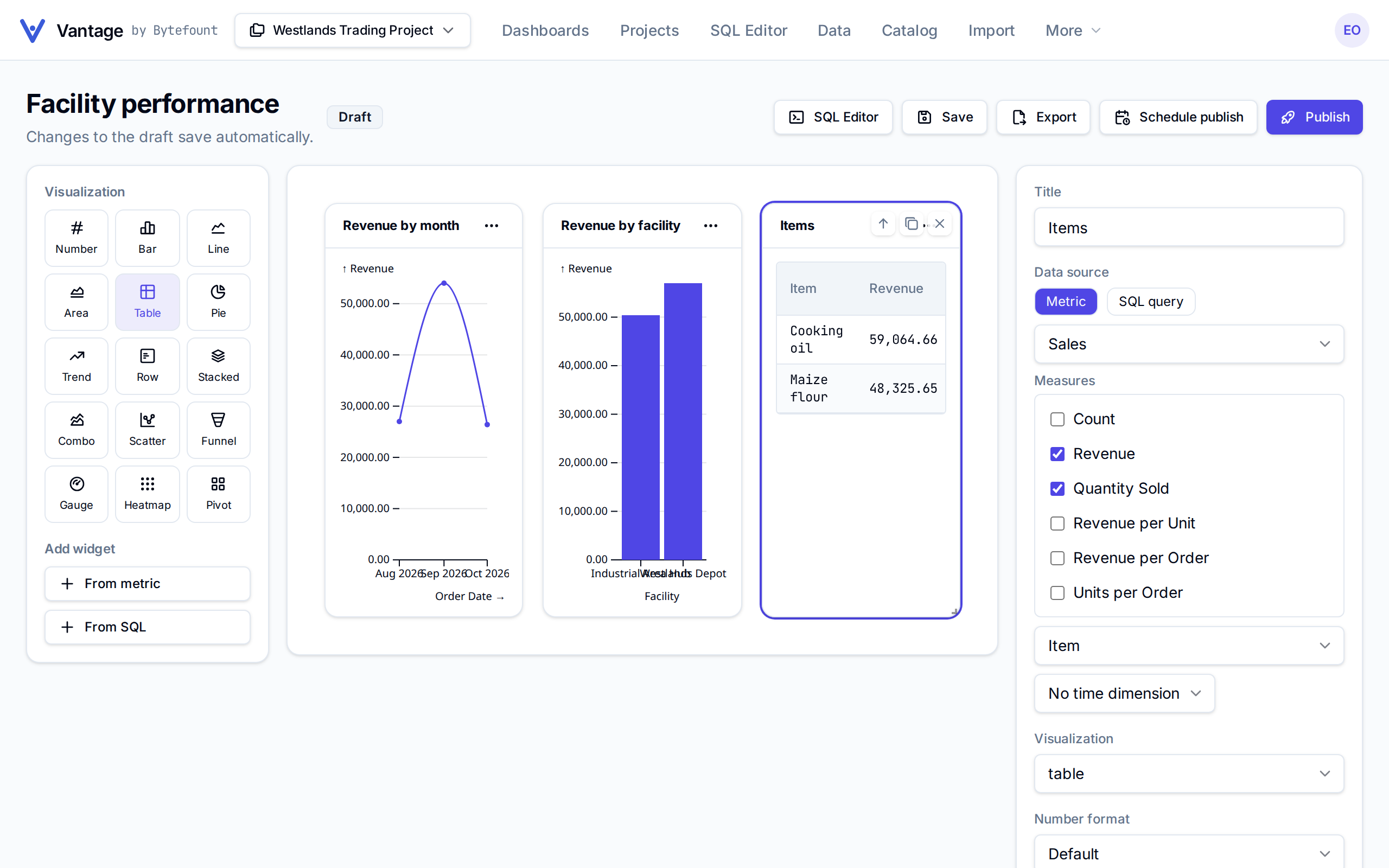This screenshot has width=1389, height=868.
Task: Click the Publish button
Action: click(x=1314, y=117)
